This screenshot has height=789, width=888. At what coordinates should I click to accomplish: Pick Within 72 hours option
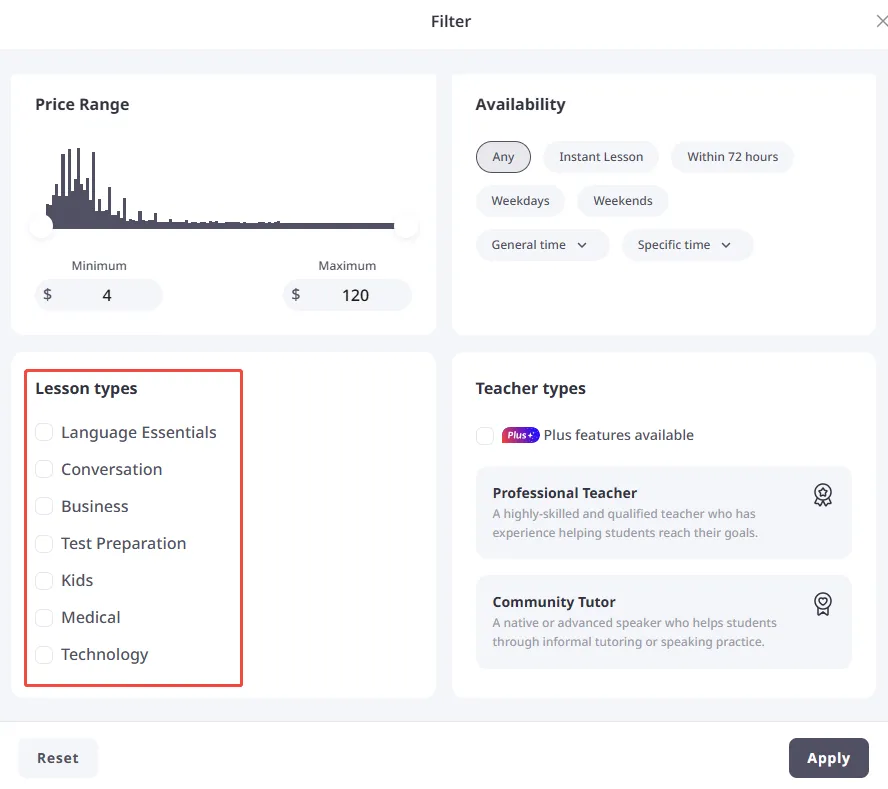tap(732, 157)
